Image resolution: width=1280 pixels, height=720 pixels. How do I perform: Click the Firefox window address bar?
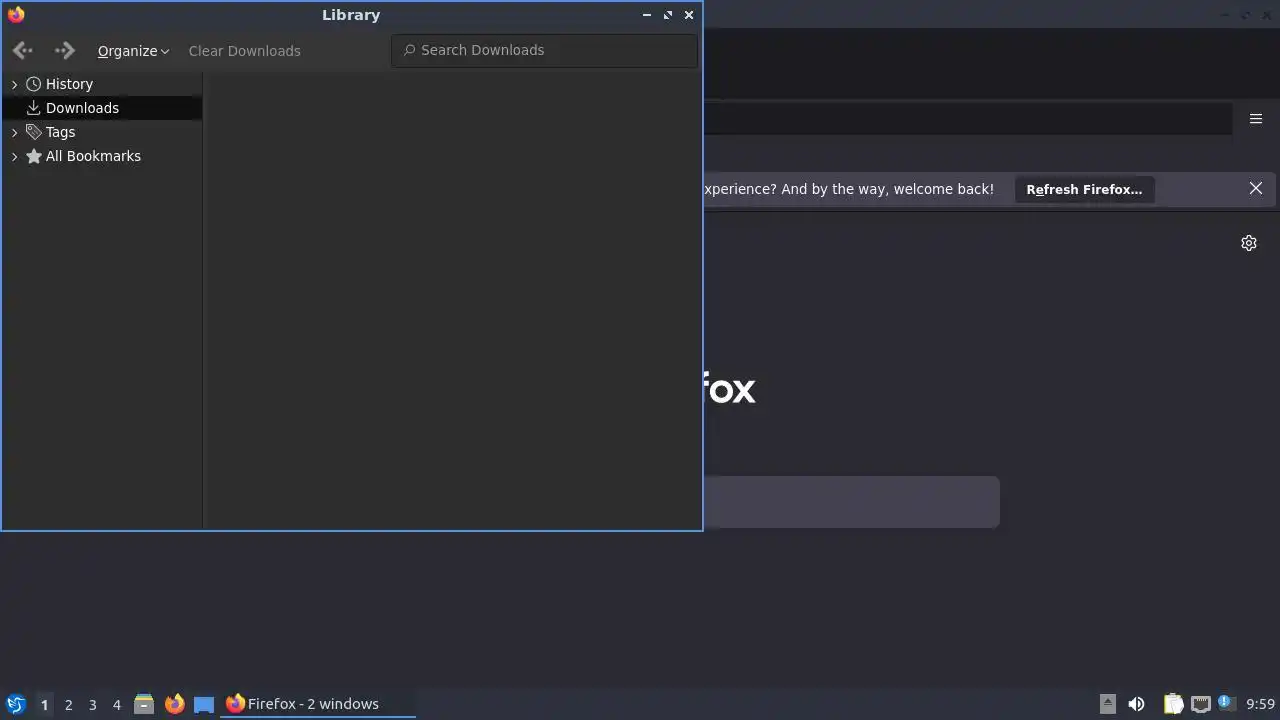coord(967,119)
